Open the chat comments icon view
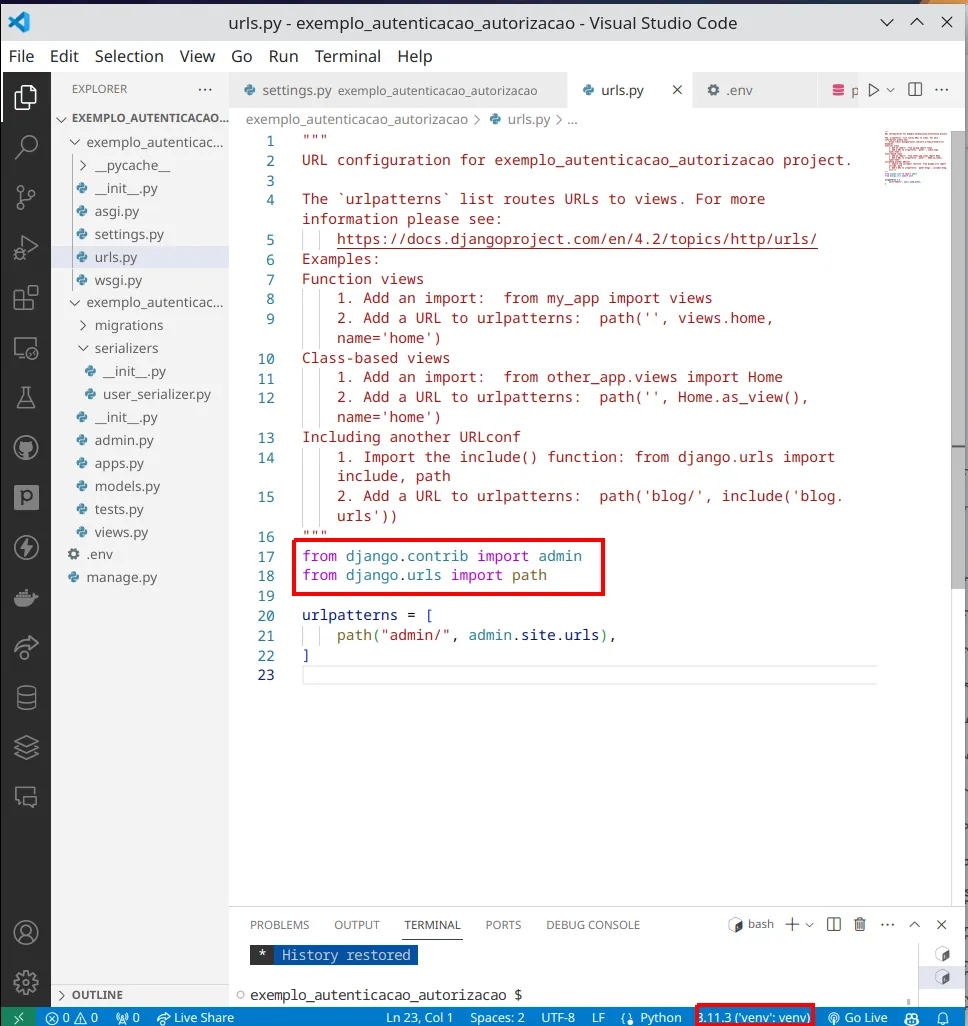 coord(26,797)
